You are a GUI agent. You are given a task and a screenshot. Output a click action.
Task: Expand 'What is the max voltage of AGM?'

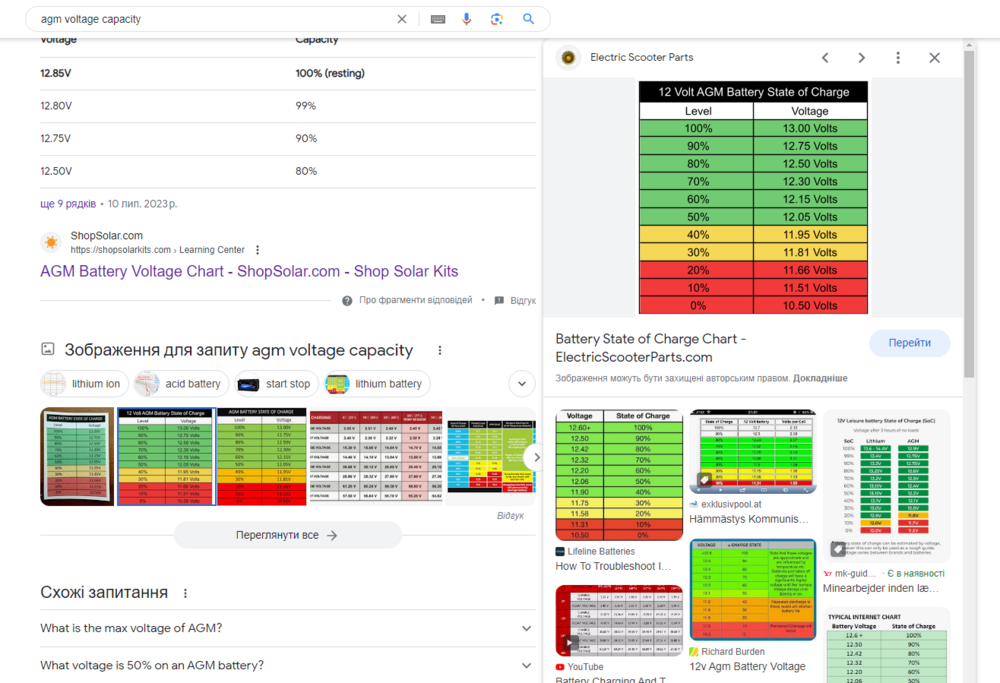pyautogui.click(x=527, y=628)
